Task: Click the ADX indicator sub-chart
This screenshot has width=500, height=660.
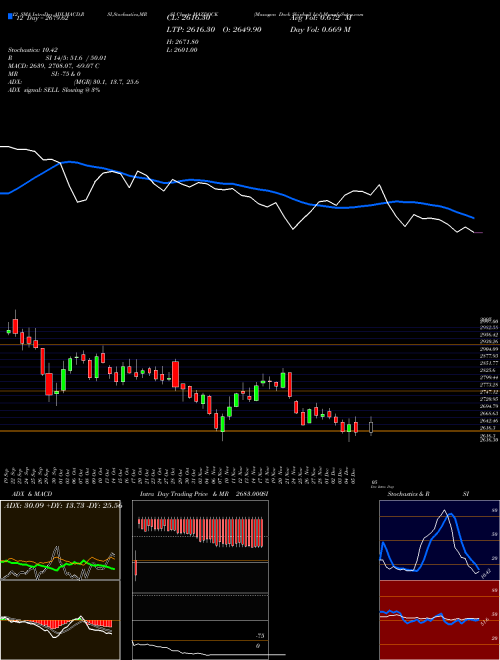Action: [60, 540]
